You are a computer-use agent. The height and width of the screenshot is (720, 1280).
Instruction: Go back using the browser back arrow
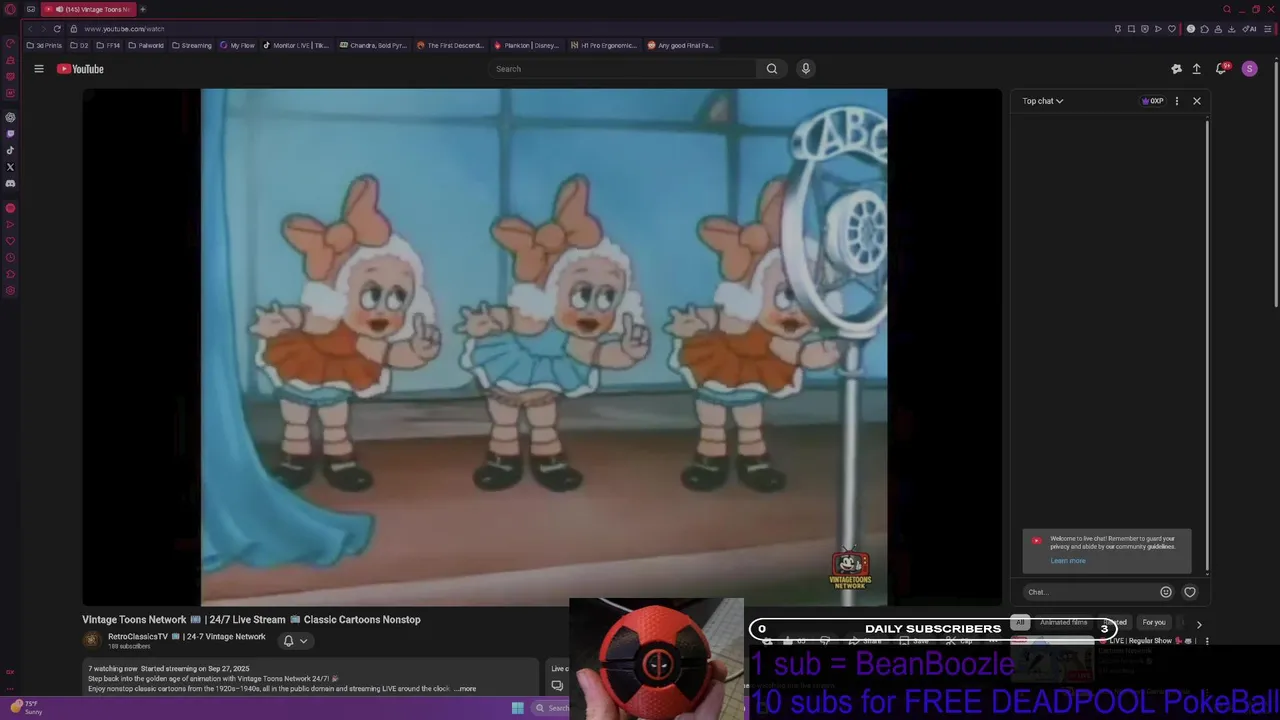29,29
